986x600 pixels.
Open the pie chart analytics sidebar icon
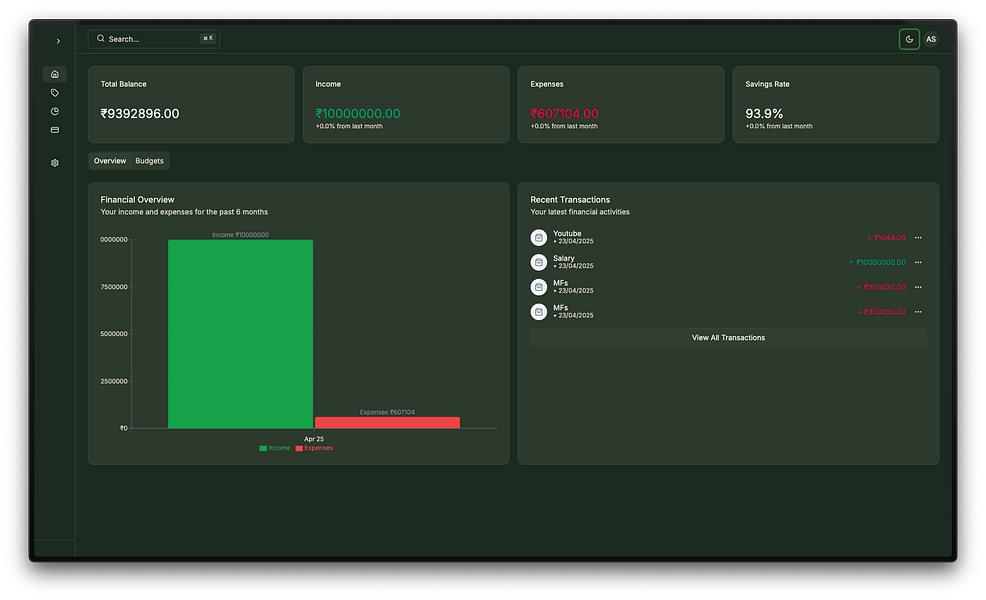click(55, 111)
